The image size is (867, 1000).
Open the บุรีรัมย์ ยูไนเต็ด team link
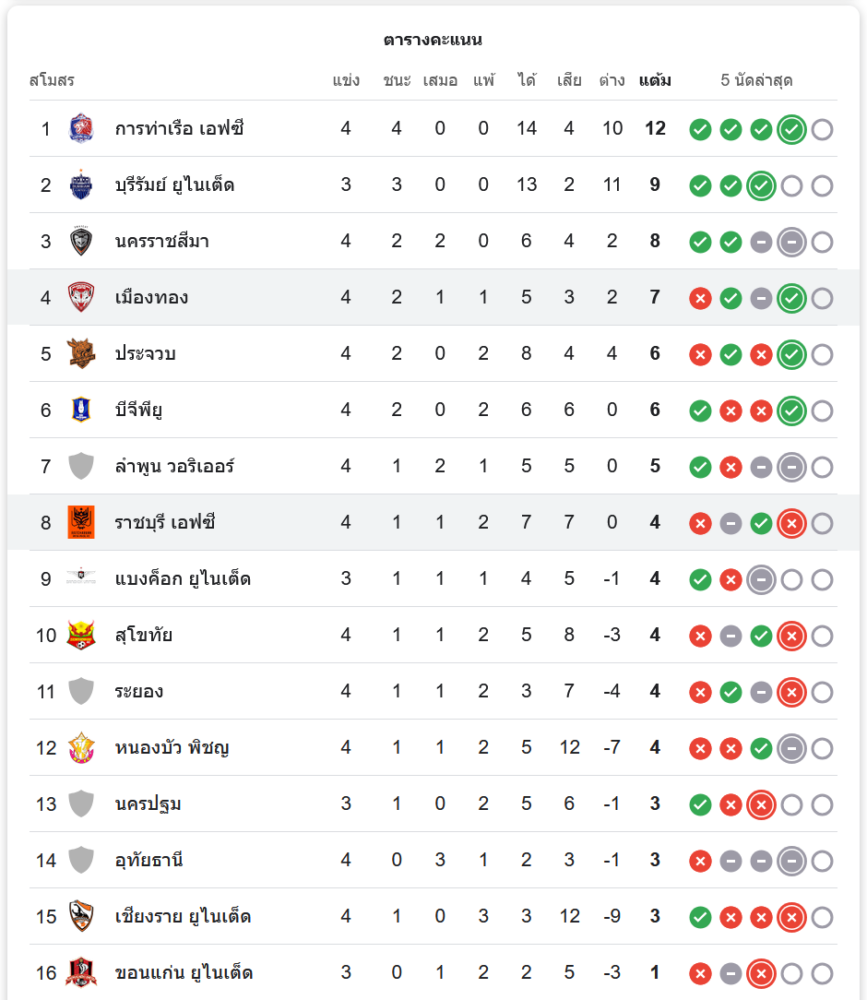coord(175,185)
